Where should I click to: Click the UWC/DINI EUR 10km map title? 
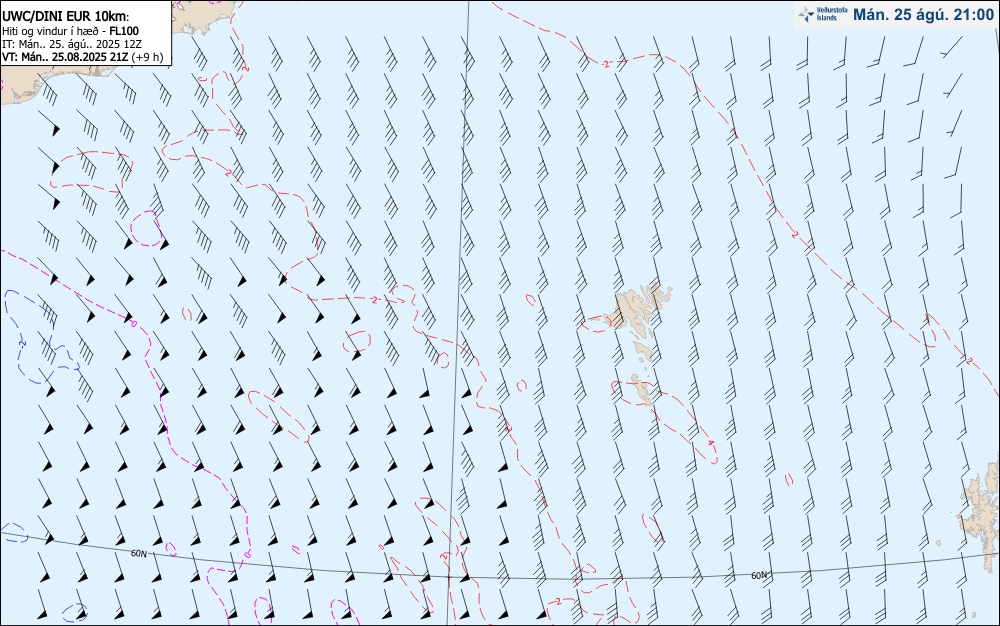tap(65, 17)
